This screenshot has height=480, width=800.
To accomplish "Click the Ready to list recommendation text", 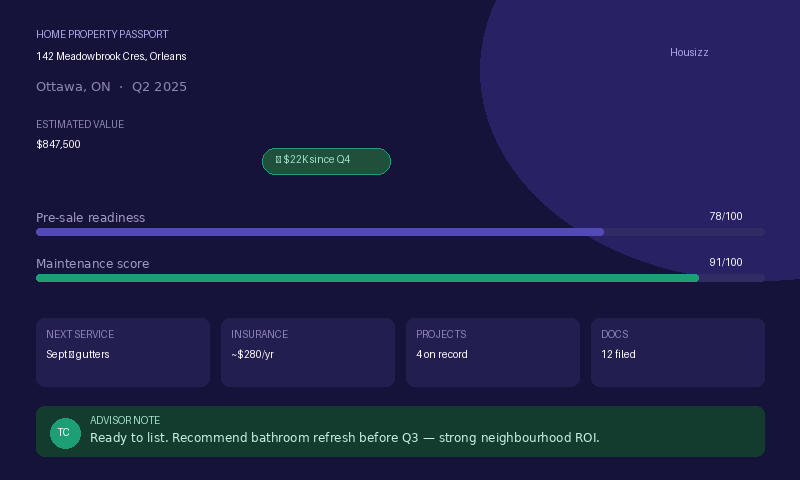I will click(x=345, y=438).
